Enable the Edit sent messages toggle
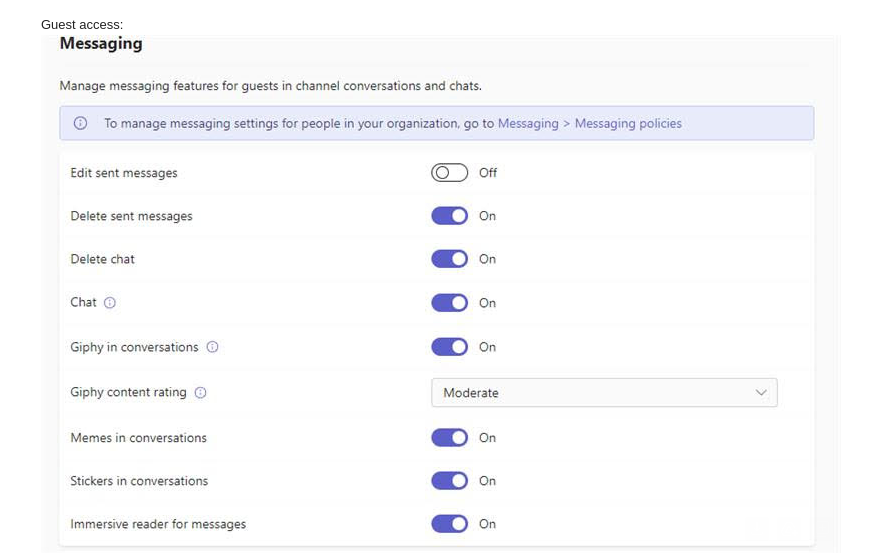Screen dimensions: 878x553 [449, 173]
